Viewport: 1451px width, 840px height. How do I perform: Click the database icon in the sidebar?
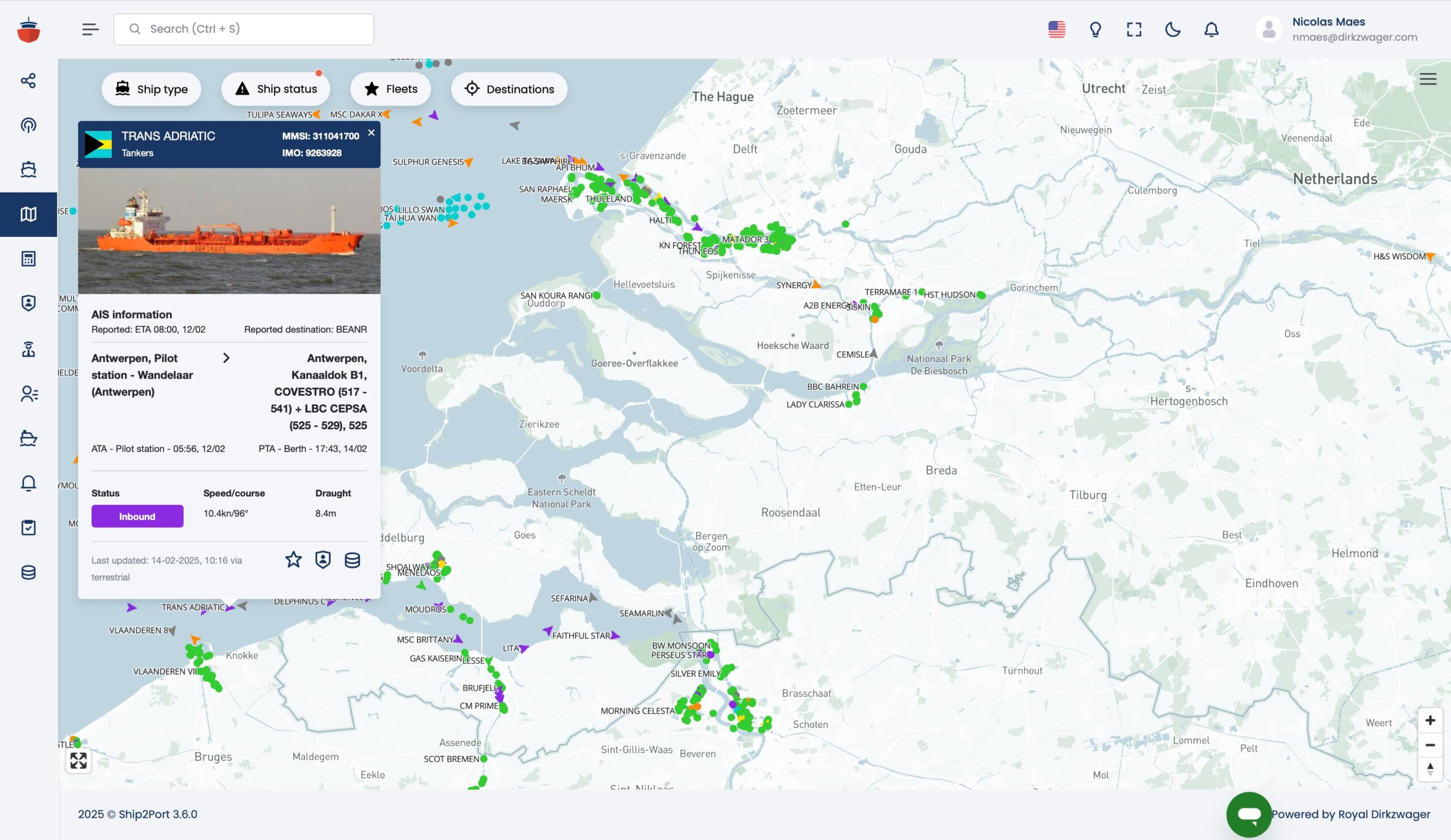click(28, 572)
